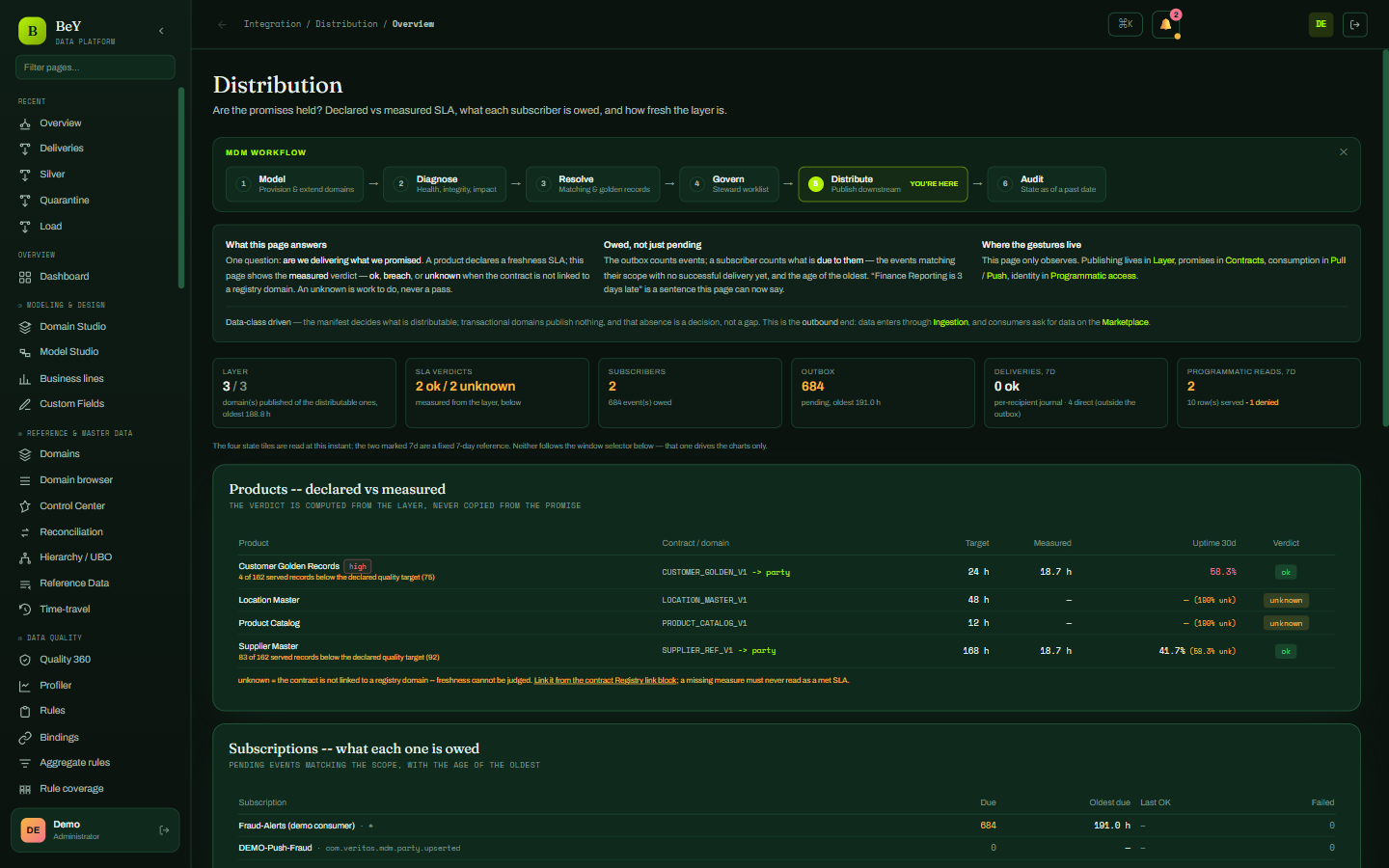Select workflow step 6 Audit
The height and width of the screenshot is (868, 1389).
point(1047,184)
